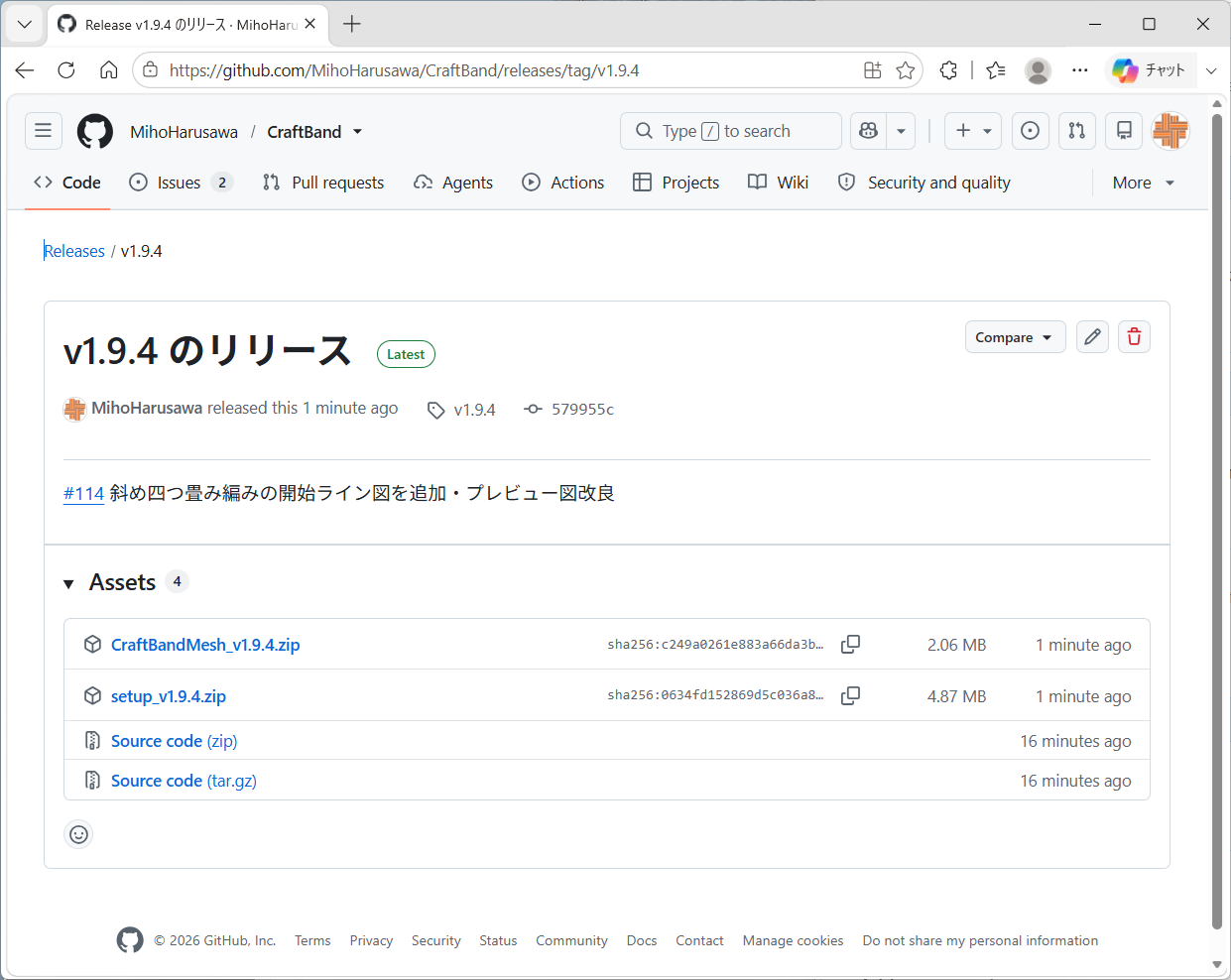1231x980 pixels.
Task: Delete this release with trash icon
Action: (1134, 337)
